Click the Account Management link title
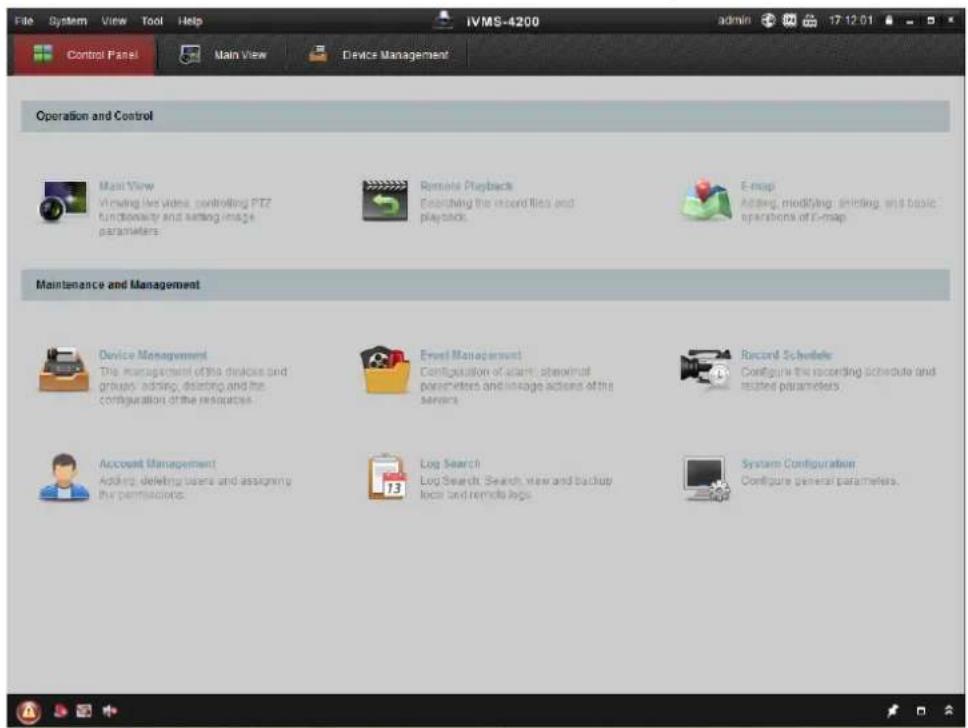This screenshot has width=968, height=728. 157,464
